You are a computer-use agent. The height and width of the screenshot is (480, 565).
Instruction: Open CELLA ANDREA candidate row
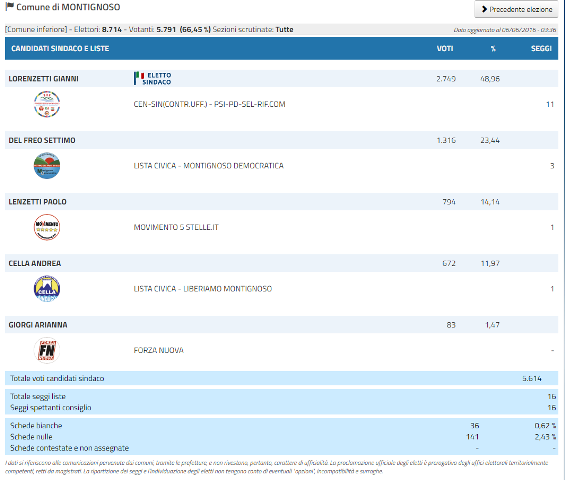pyautogui.click(x=281, y=263)
